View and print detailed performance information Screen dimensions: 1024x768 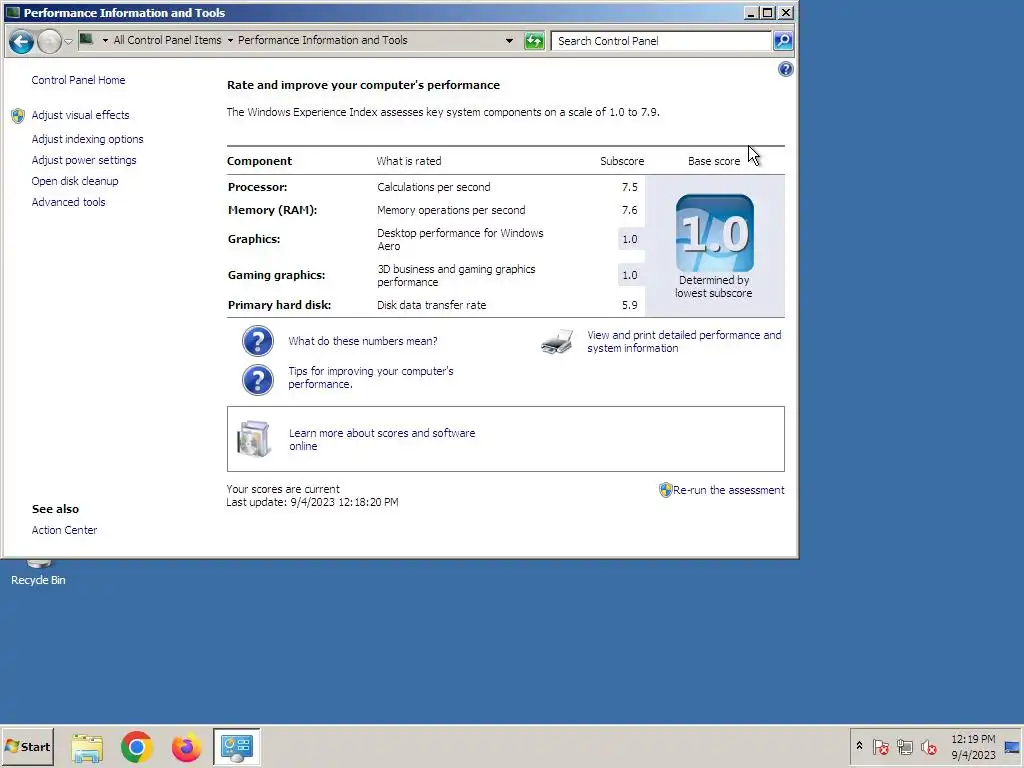point(684,342)
